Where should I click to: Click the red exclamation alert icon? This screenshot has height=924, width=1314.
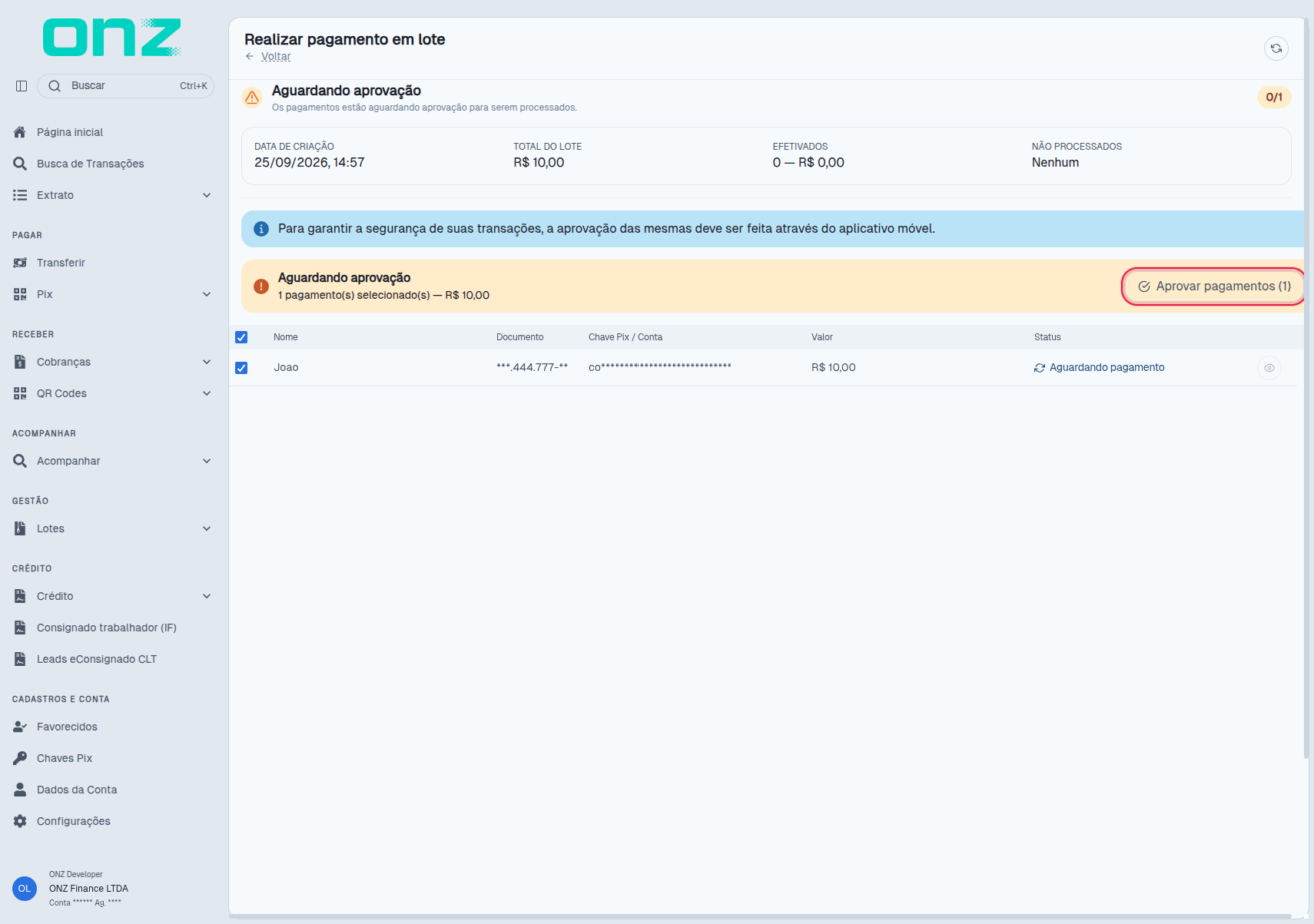[261, 286]
